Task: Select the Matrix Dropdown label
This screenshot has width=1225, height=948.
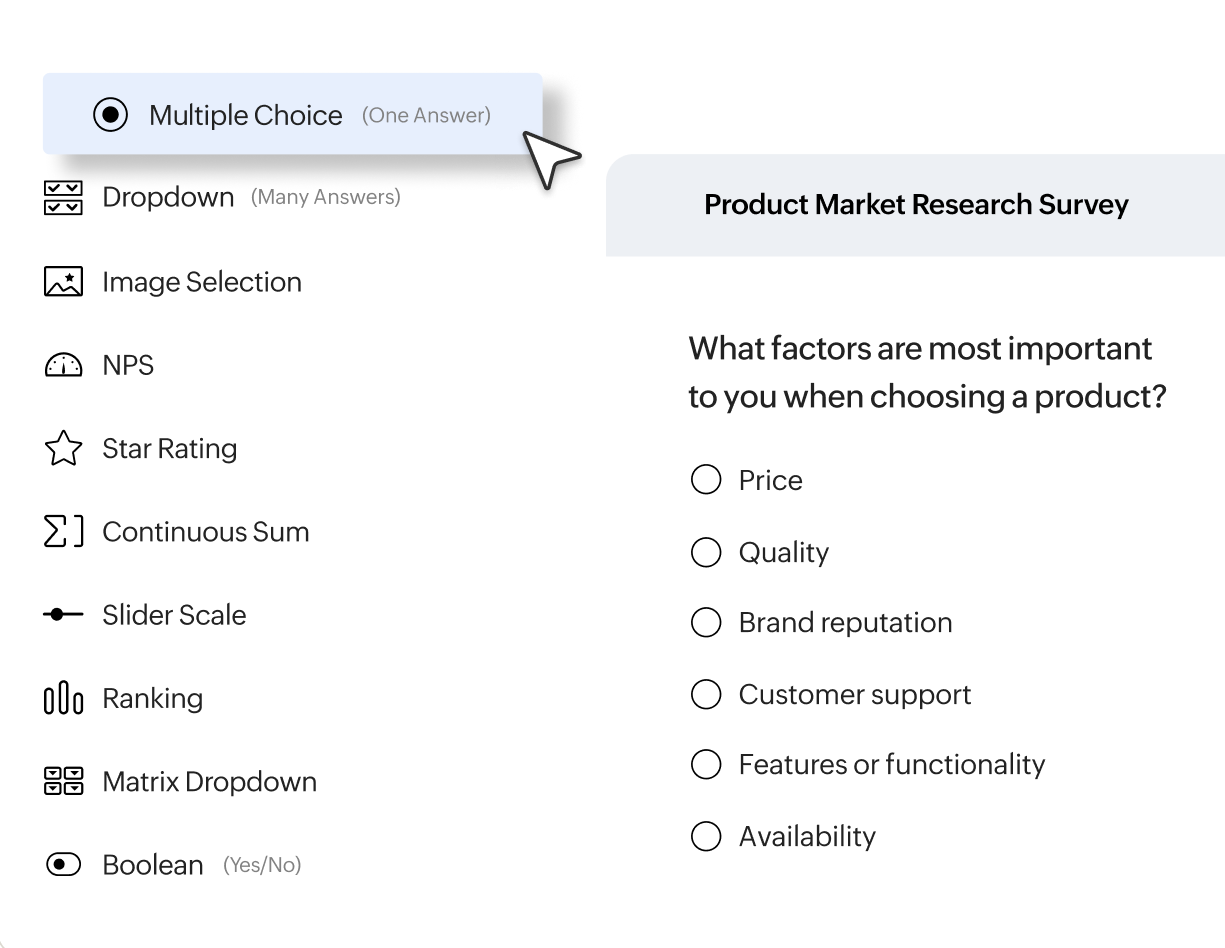Action: coord(209,781)
